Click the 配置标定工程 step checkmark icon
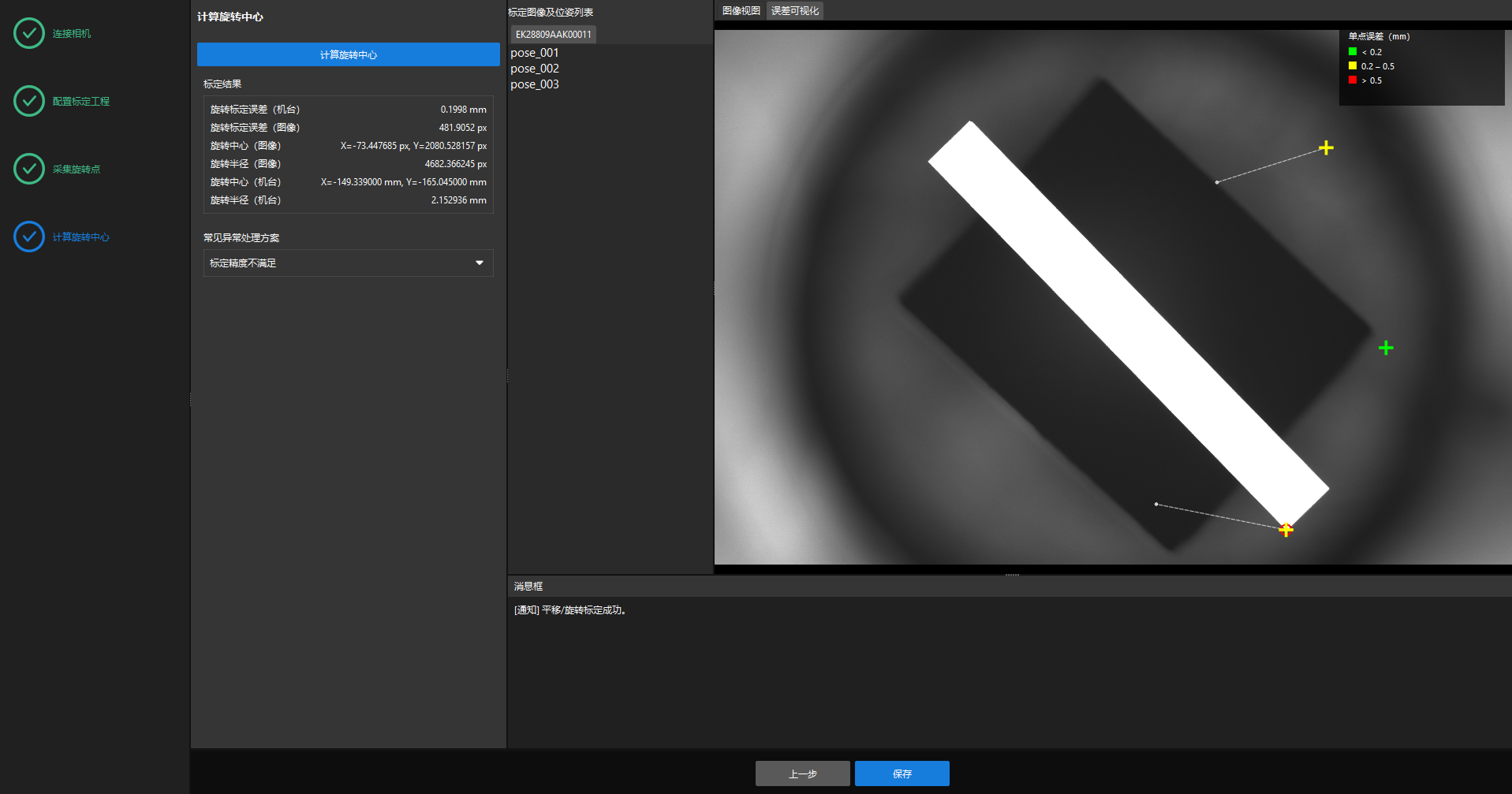Image resolution: width=1512 pixels, height=794 pixels. click(x=29, y=101)
